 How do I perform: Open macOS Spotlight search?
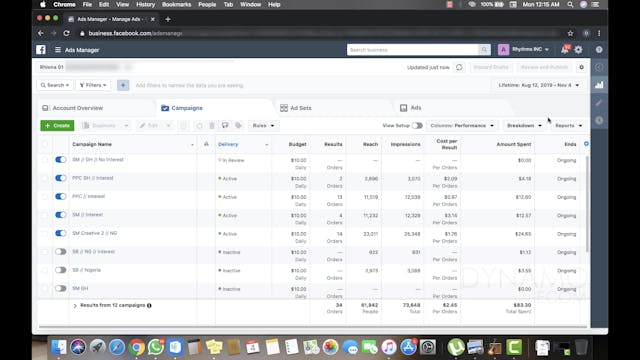[570, 4]
